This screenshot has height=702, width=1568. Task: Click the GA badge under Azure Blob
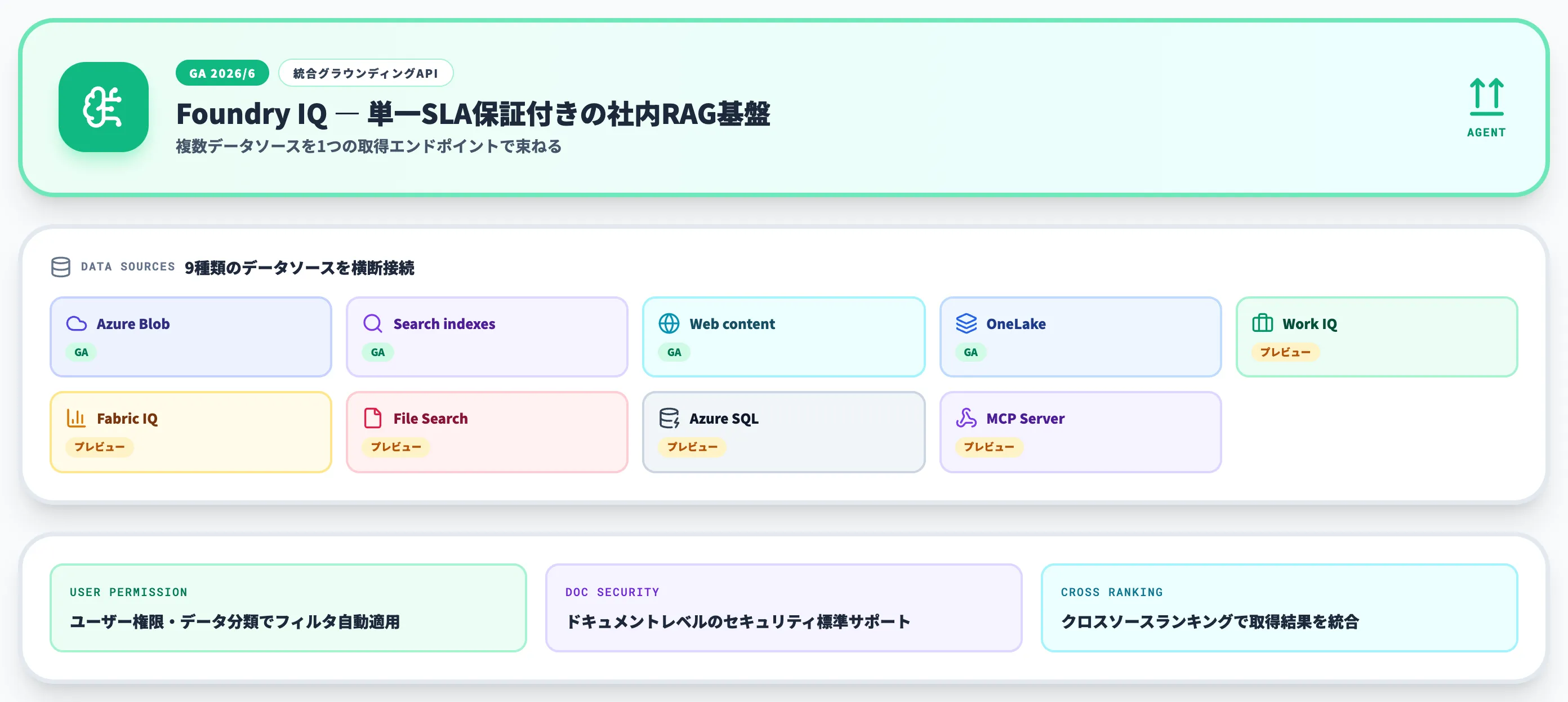(x=81, y=352)
